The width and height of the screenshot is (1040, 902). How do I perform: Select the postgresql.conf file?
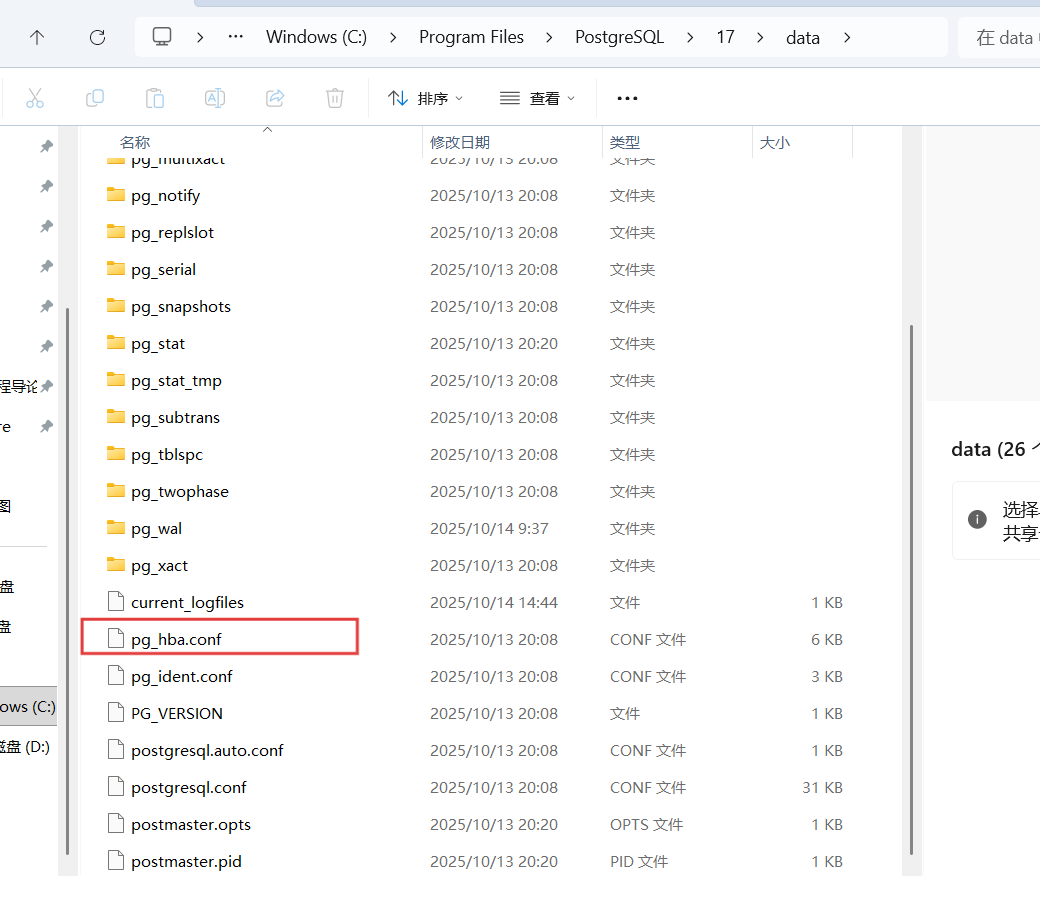tap(188, 787)
